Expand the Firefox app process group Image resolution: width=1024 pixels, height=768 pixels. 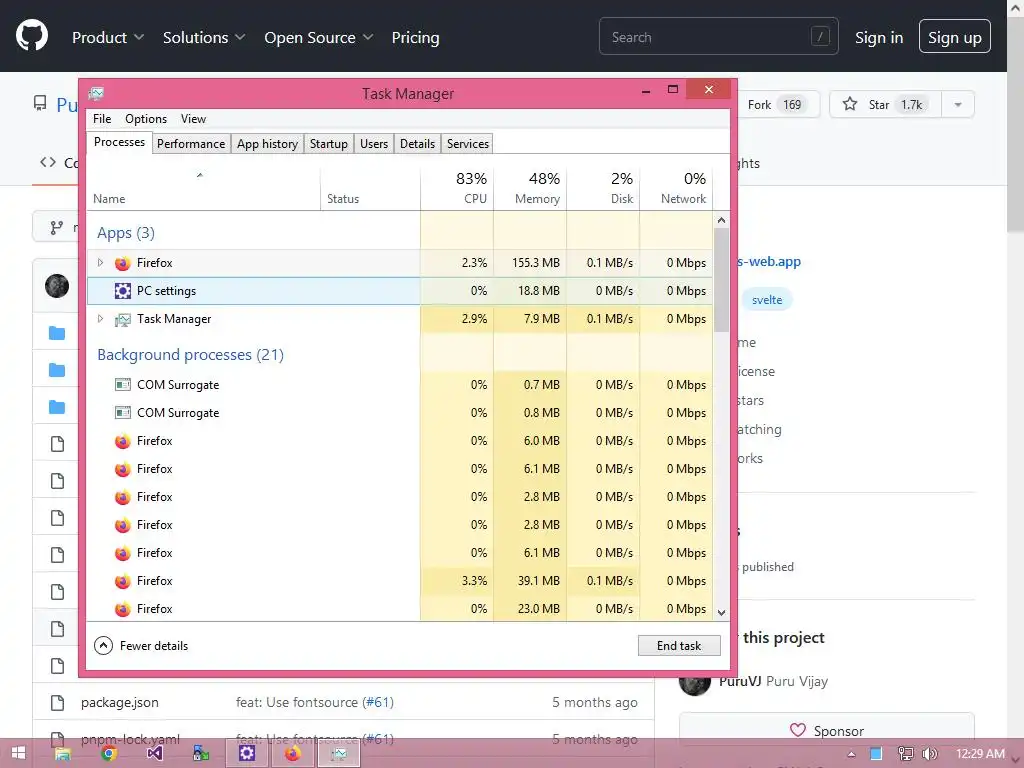point(100,263)
